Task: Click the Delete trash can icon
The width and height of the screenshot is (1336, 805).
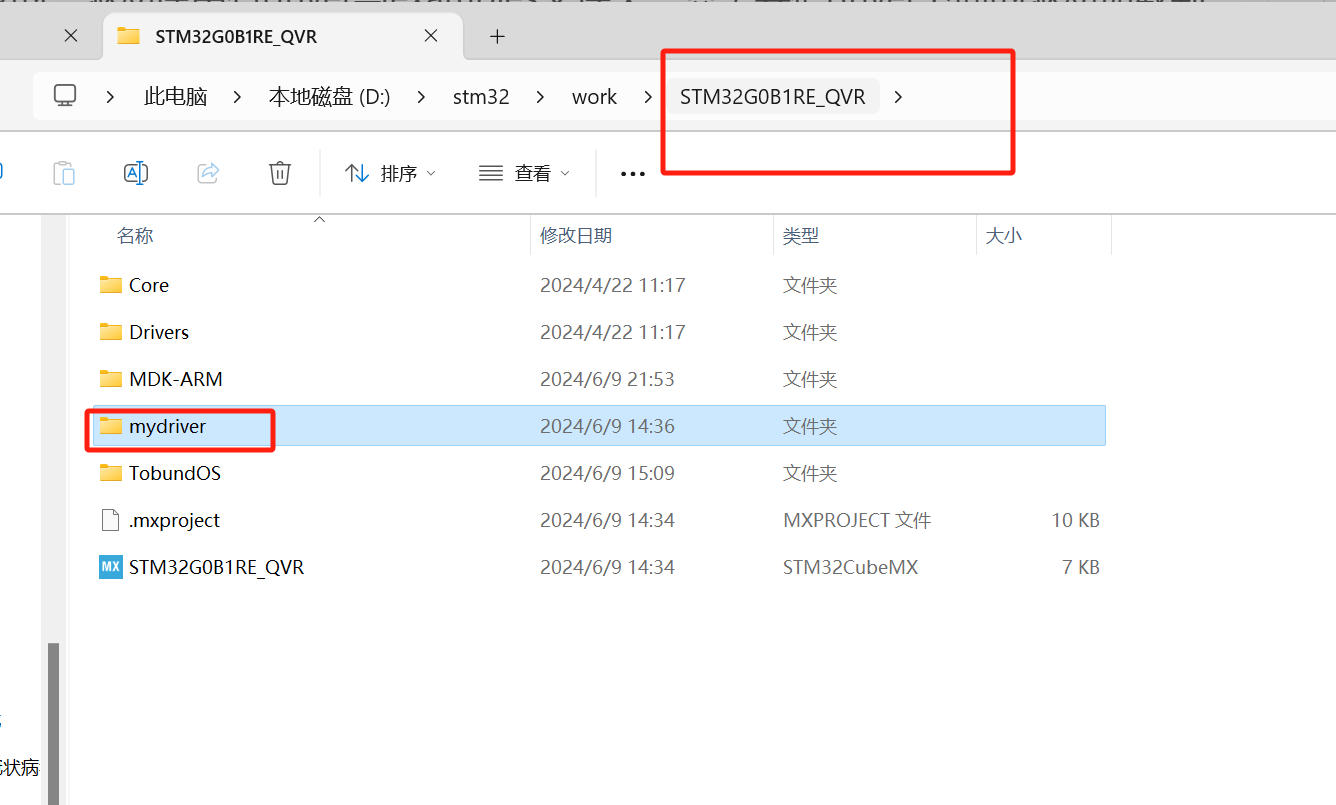Action: coord(280,173)
